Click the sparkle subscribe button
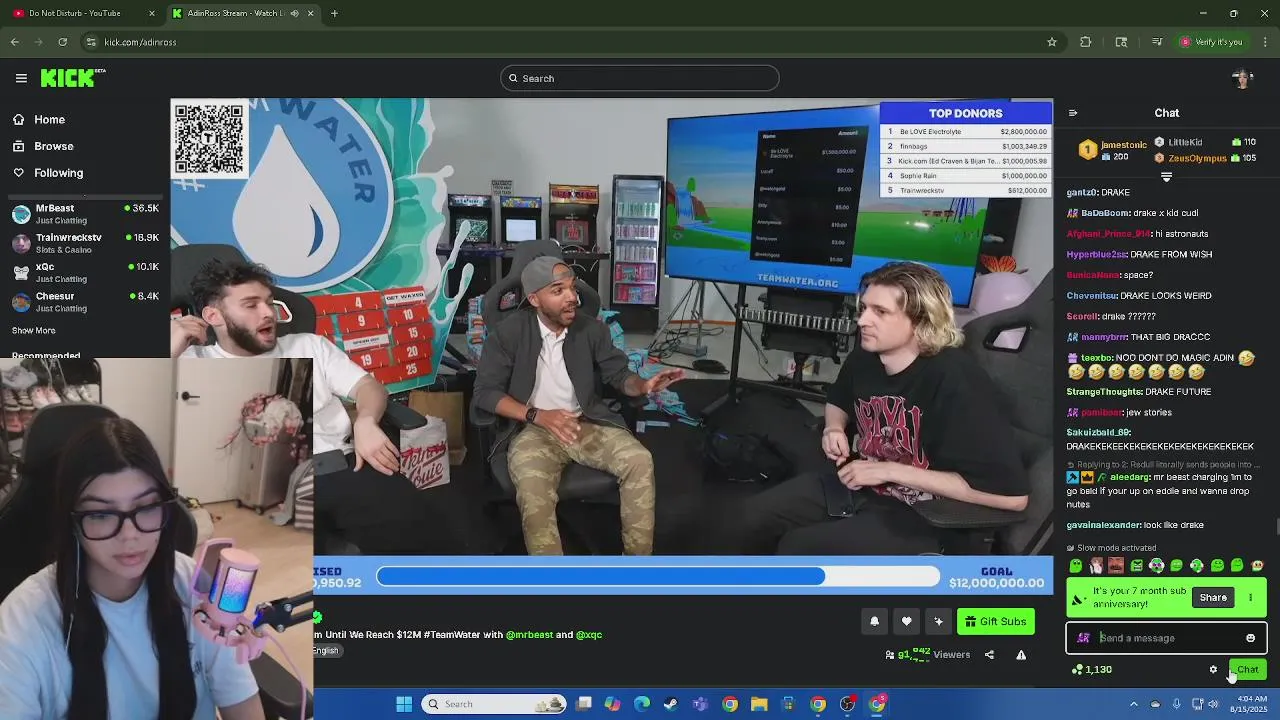Viewport: 1280px width, 720px height. [x=938, y=622]
